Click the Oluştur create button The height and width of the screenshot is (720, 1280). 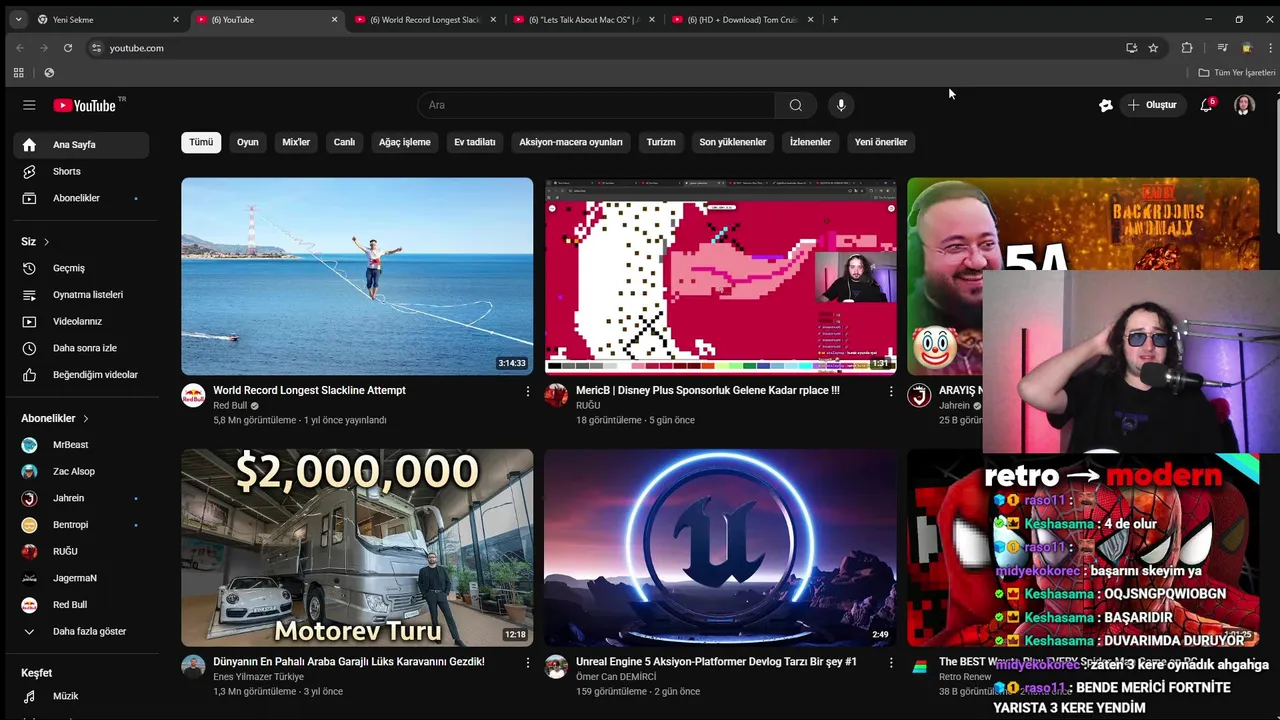click(1152, 105)
